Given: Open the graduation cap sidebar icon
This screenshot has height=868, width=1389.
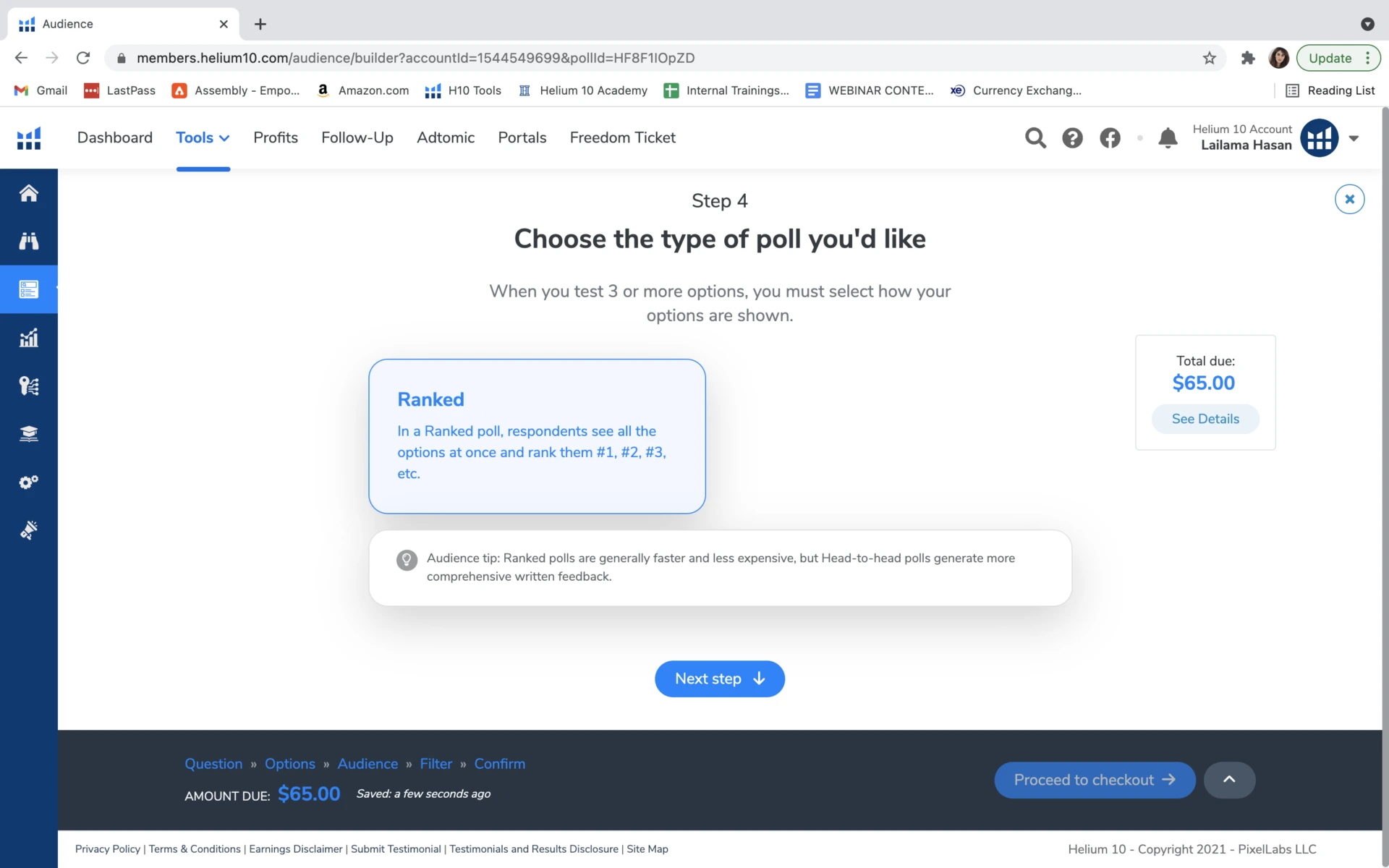Looking at the screenshot, I should click(29, 434).
